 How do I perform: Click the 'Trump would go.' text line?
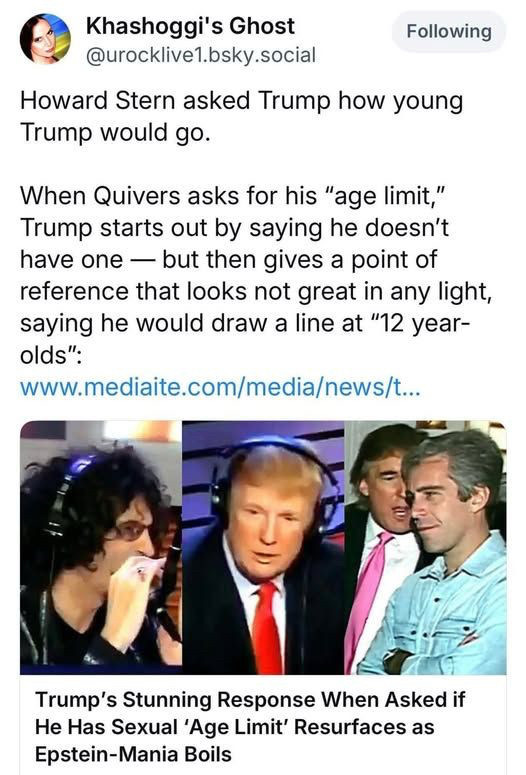pos(115,132)
